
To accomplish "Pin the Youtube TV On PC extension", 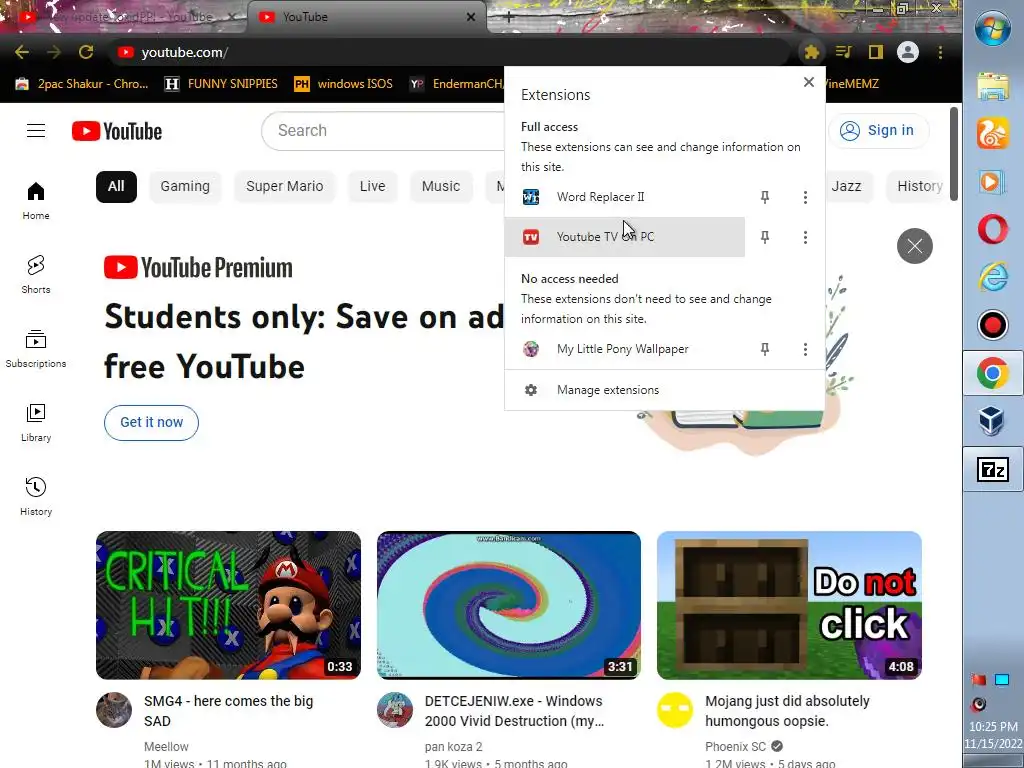I will (765, 237).
